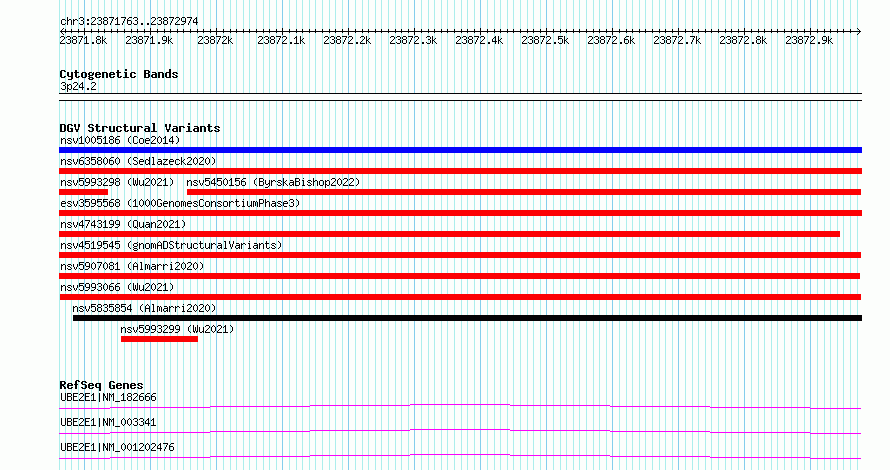This screenshot has width=890, height=470.
Task: Click the Cytogenetic Bands track title
Action: [x=119, y=74]
